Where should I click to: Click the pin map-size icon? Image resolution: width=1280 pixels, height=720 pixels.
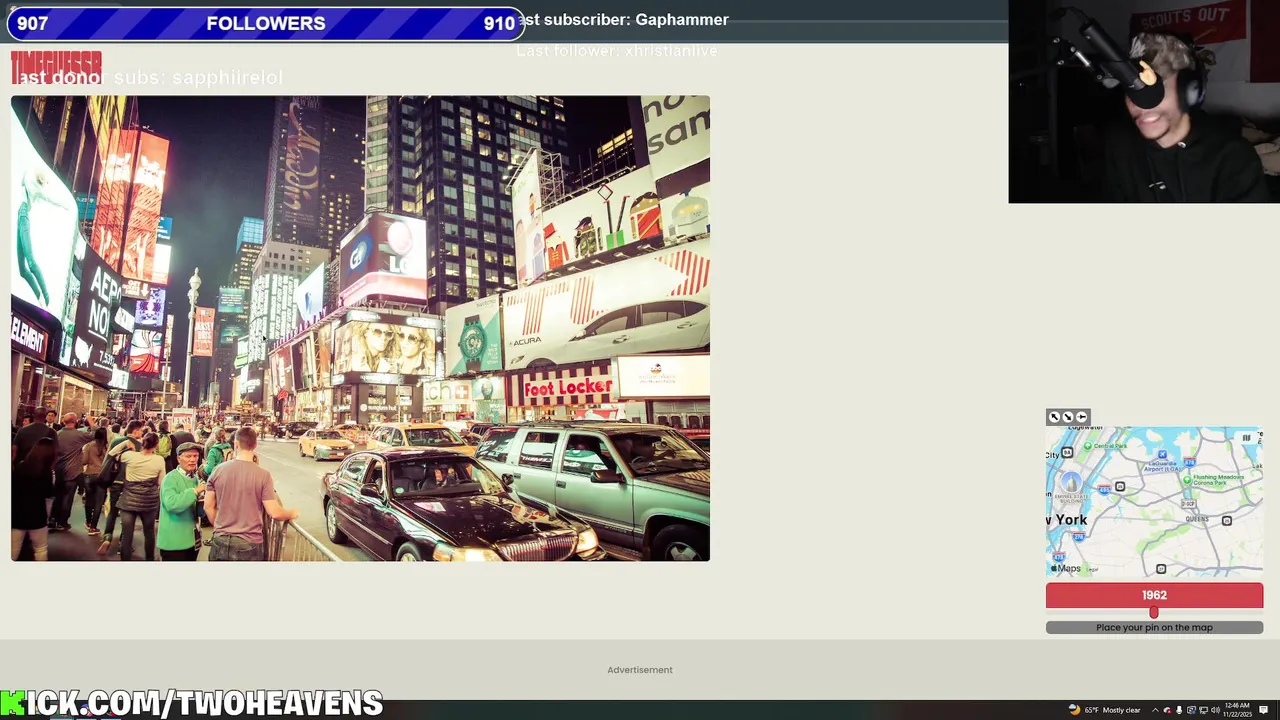pyautogui.click(x=1081, y=417)
